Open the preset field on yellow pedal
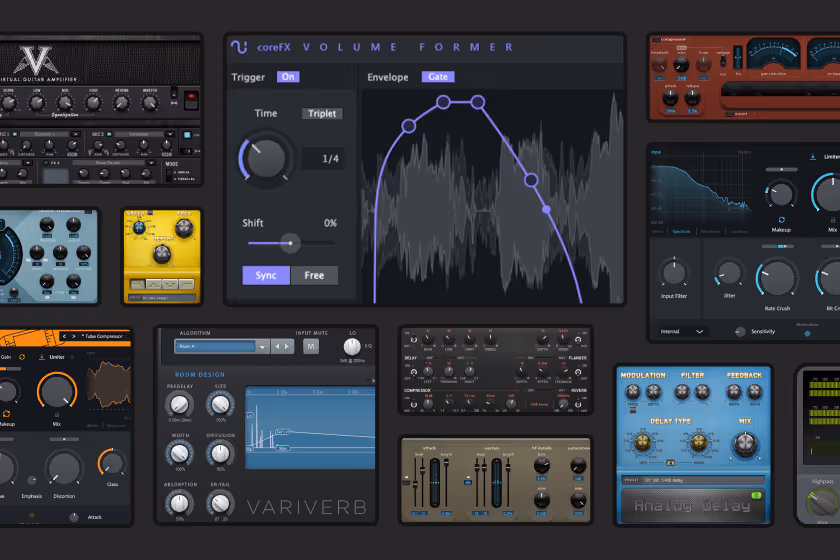This screenshot has width=840, height=560. 162,298
